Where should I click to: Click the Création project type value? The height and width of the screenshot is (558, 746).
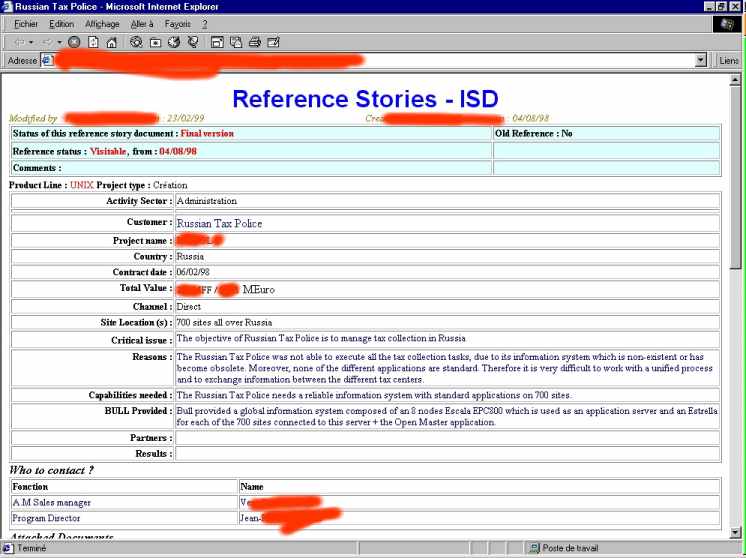point(170,185)
